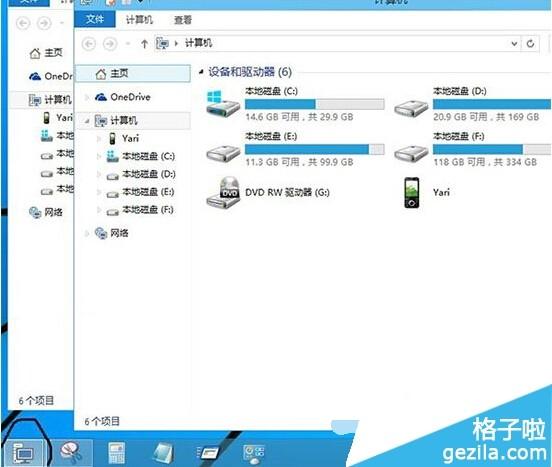
Task: Open local disk D: drive icon
Action: 411,108
